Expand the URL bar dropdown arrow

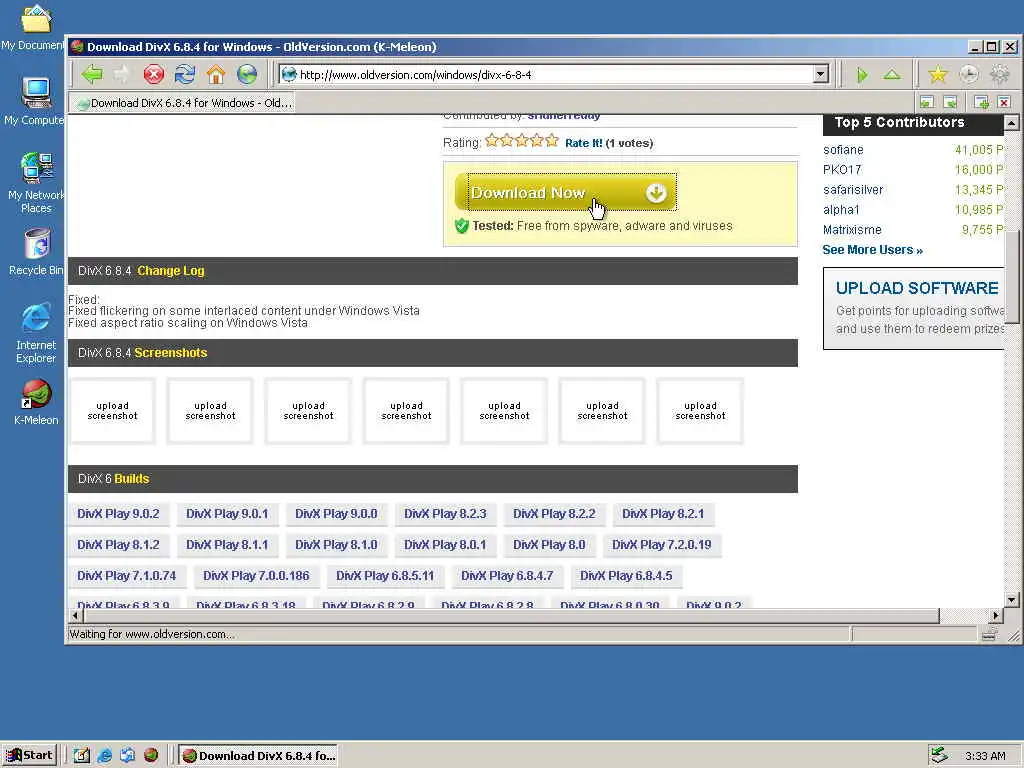[x=822, y=74]
